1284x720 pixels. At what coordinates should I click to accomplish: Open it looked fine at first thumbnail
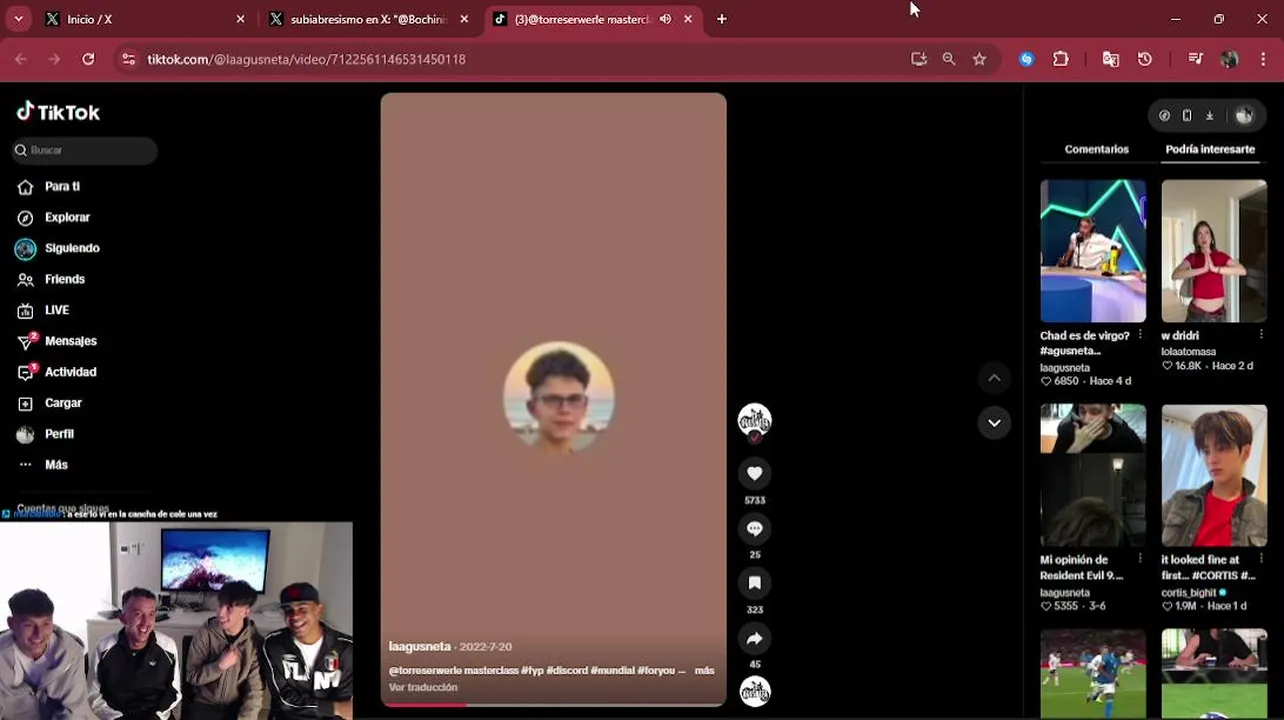[x=1214, y=475]
